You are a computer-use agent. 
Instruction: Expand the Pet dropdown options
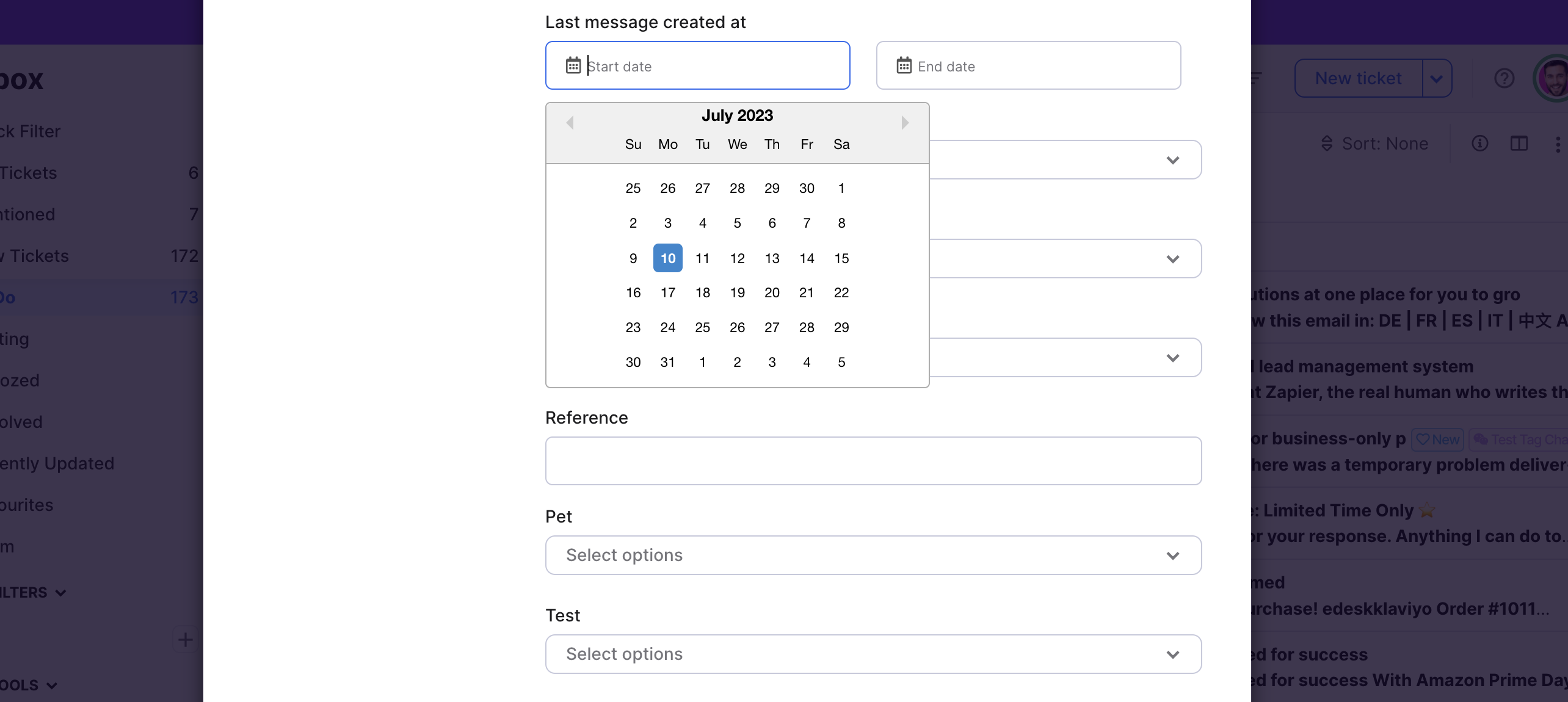pos(1172,555)
